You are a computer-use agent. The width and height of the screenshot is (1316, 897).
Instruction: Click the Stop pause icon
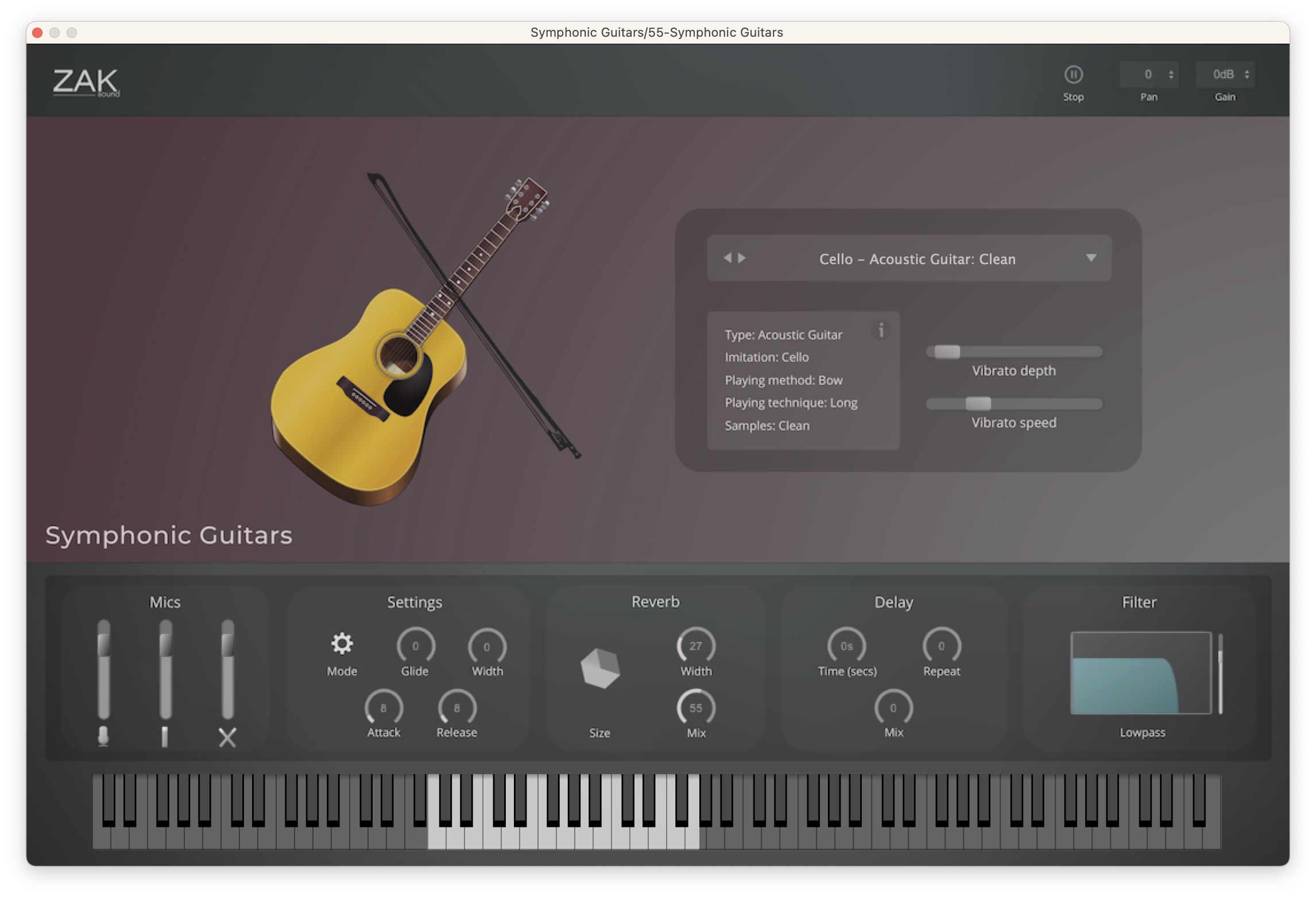pos(1073,75)
